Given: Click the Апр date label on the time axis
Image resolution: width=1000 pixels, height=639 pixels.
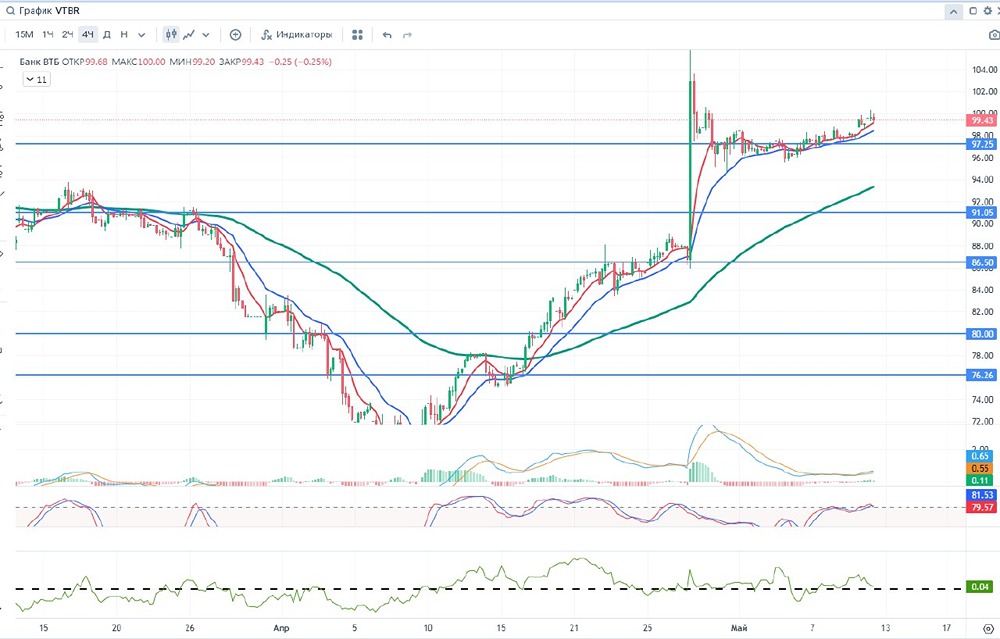Looking at the screenshot, I should pyautogui.click(x=281, y=628).
